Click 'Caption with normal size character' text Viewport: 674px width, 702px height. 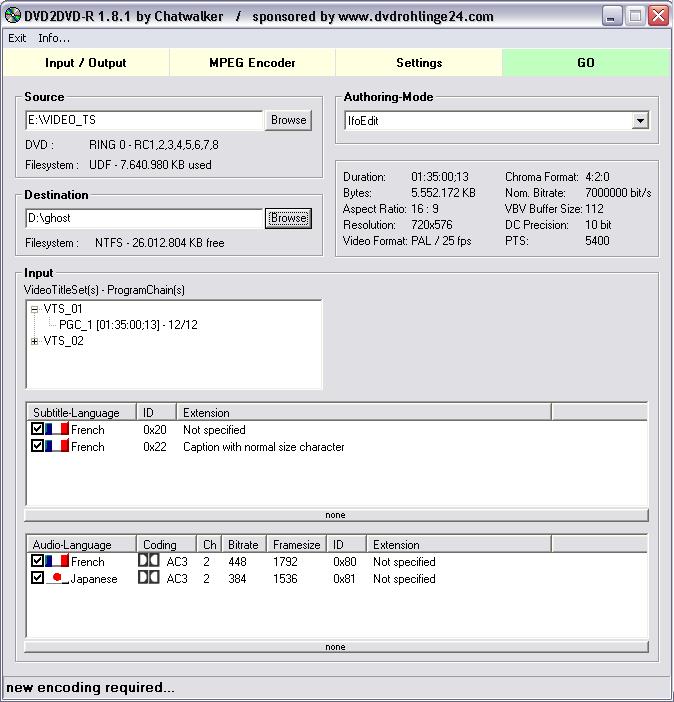pyautogui.click(x=264, y=447)
